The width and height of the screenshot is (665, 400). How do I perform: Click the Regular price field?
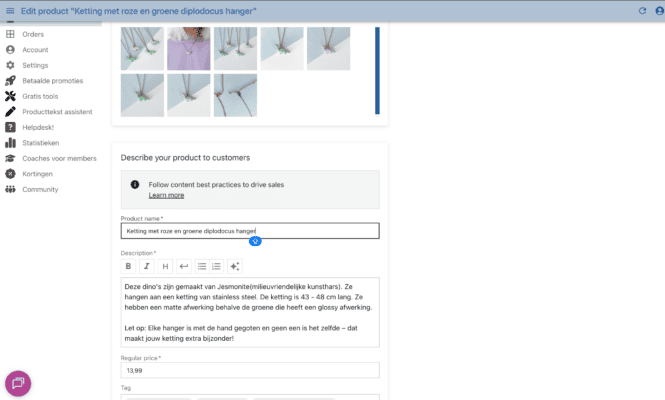pyautogui.click(x=250, y=370)
